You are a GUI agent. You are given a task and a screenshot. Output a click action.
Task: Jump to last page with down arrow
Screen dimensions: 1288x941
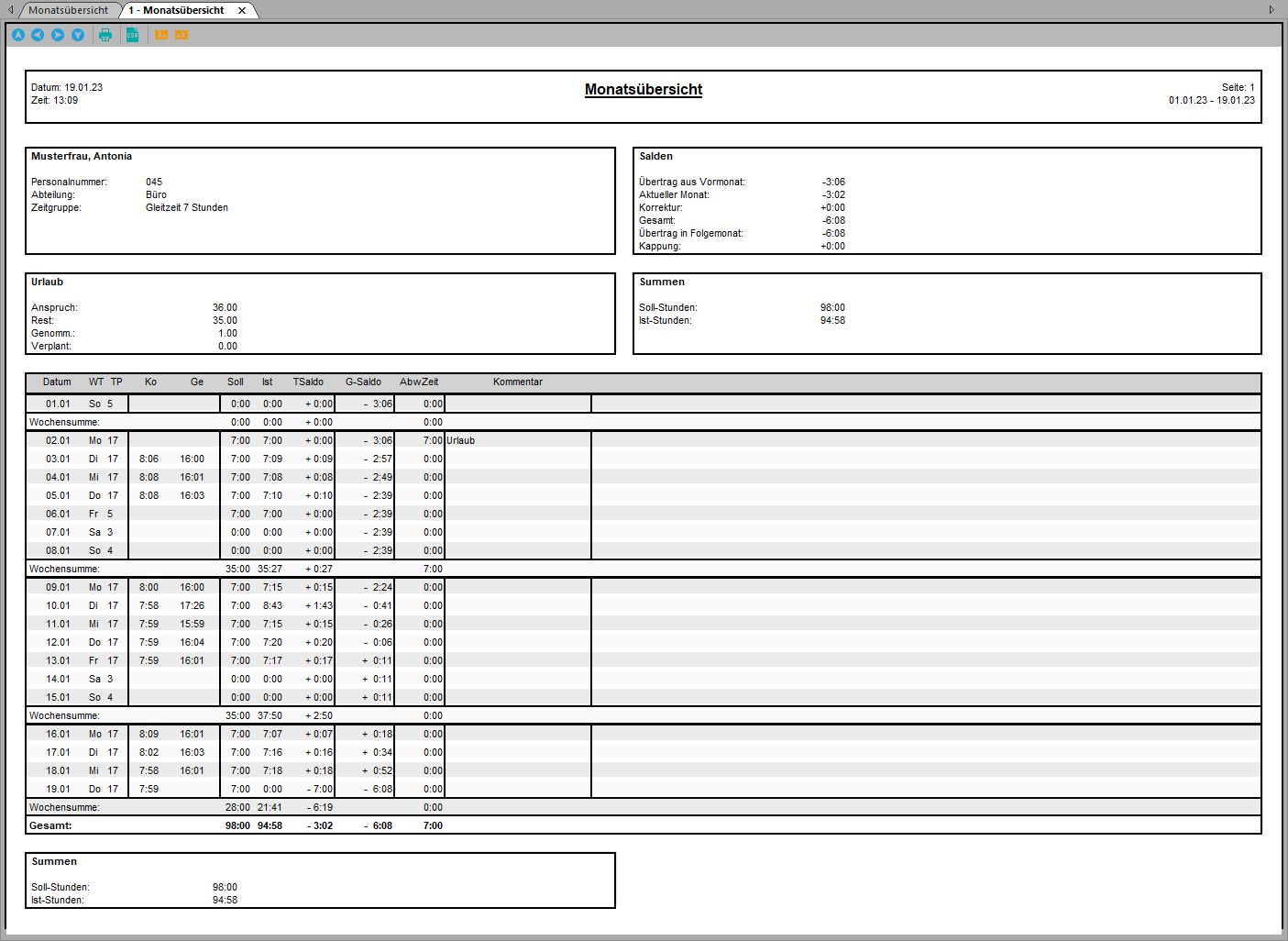(x=78, y=35)
